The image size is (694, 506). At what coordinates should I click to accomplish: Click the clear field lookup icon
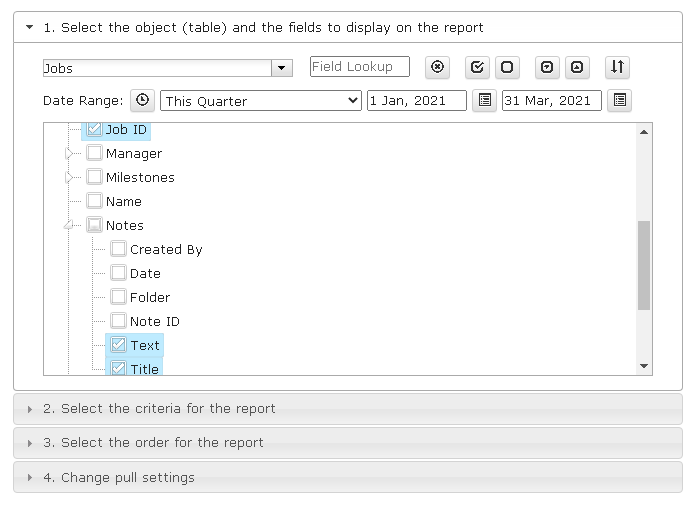coord(437,67)
